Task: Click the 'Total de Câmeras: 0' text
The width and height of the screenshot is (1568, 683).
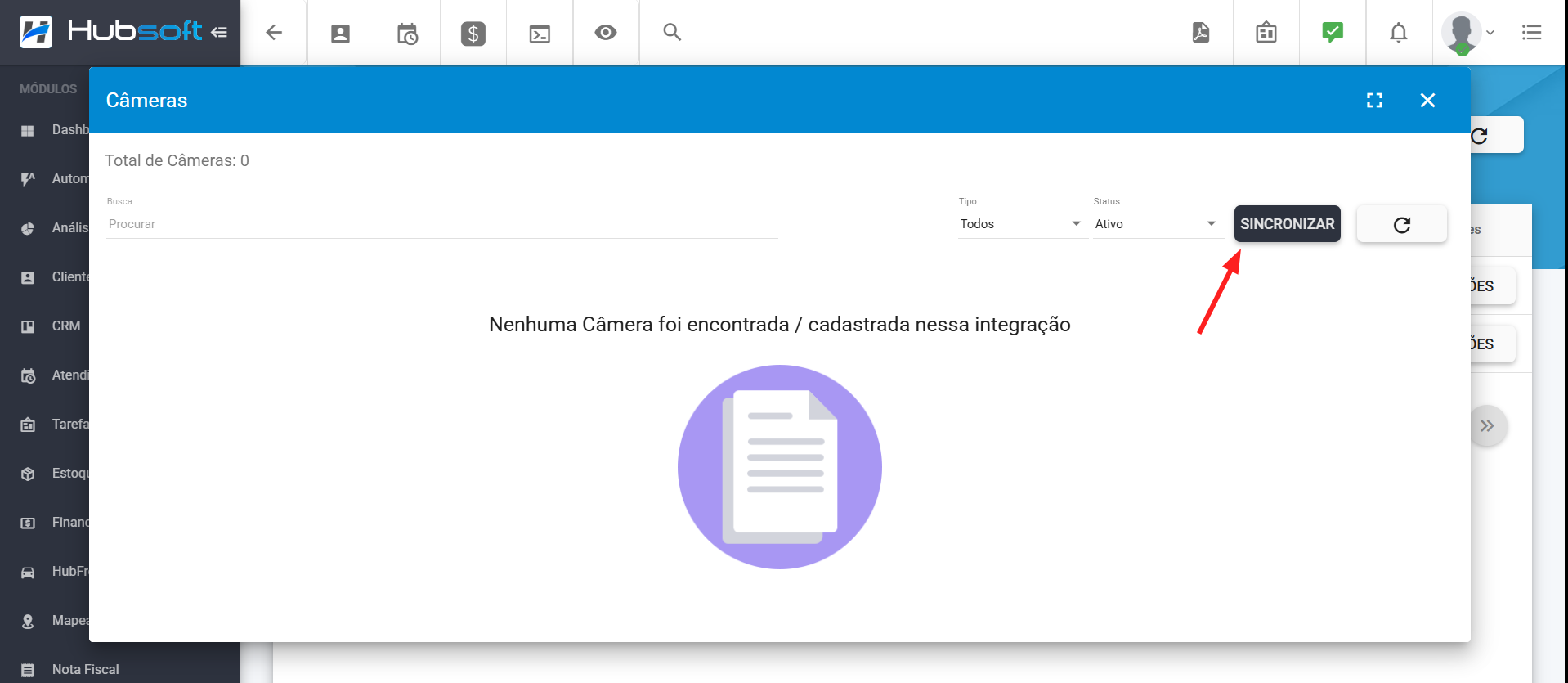Action: [x=177, y=160]
